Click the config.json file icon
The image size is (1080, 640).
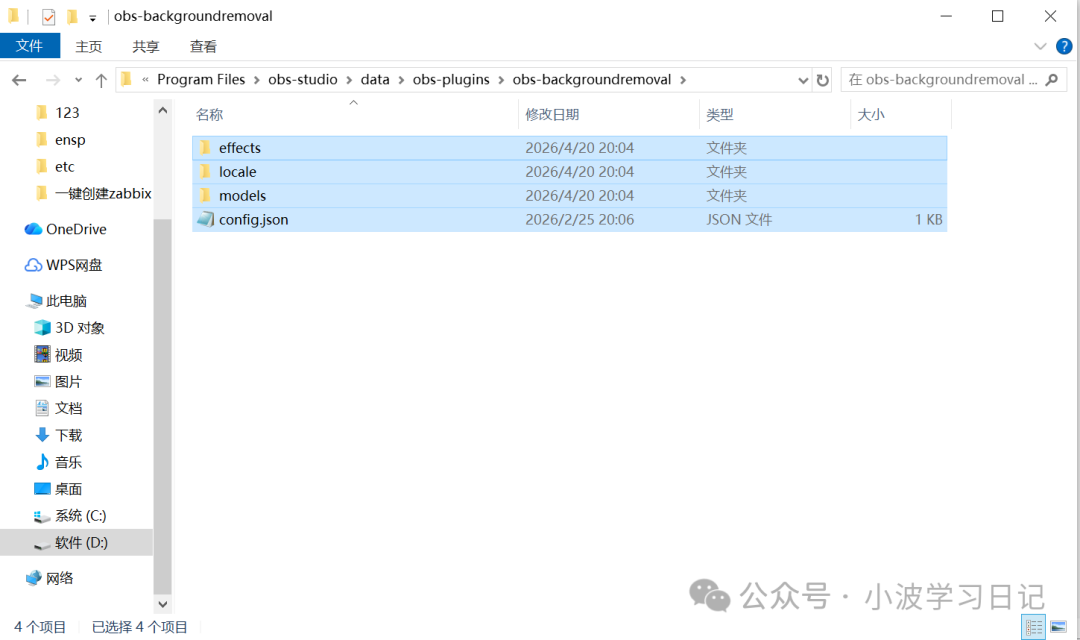(205, 219)
